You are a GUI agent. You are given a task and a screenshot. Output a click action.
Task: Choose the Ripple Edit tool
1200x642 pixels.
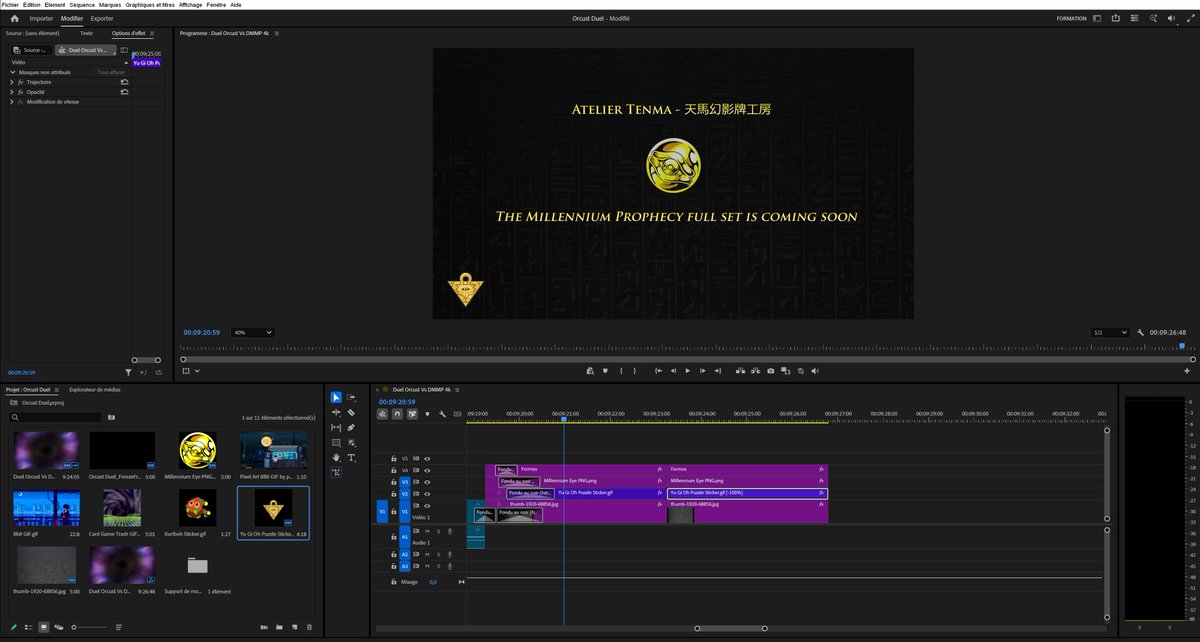[x=336, y=412]
